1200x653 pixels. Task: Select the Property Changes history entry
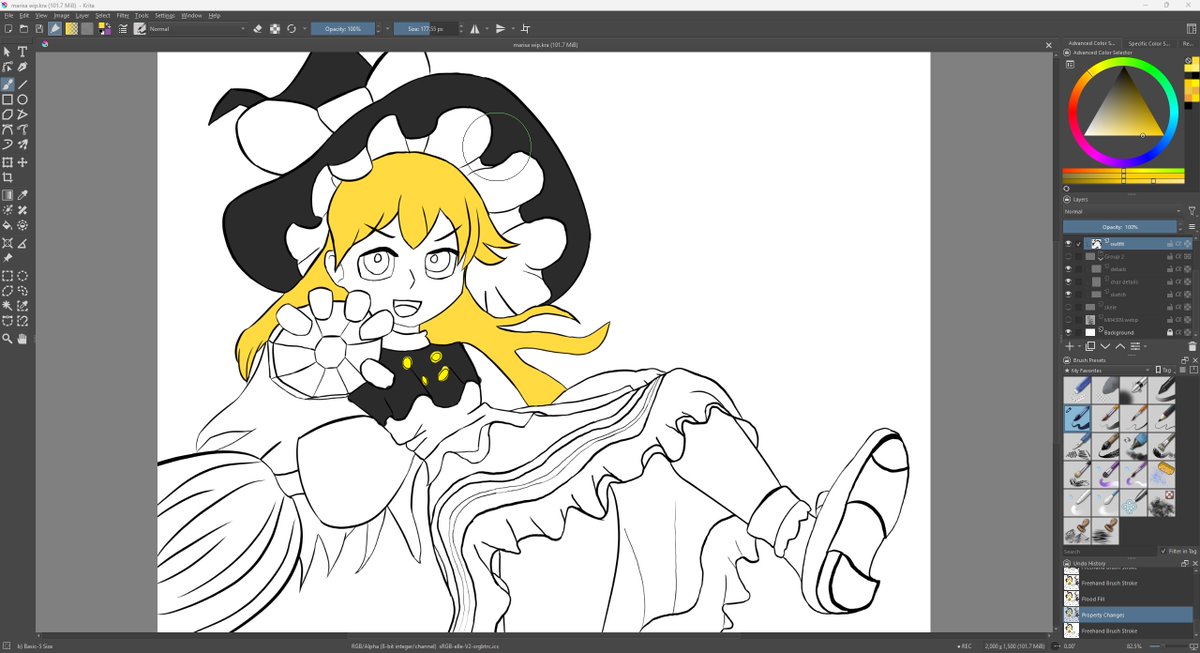pos(1128,615)
